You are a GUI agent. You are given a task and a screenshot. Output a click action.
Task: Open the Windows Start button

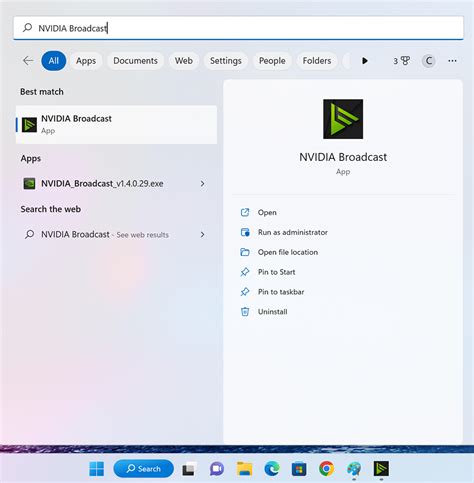click(97, 469)
